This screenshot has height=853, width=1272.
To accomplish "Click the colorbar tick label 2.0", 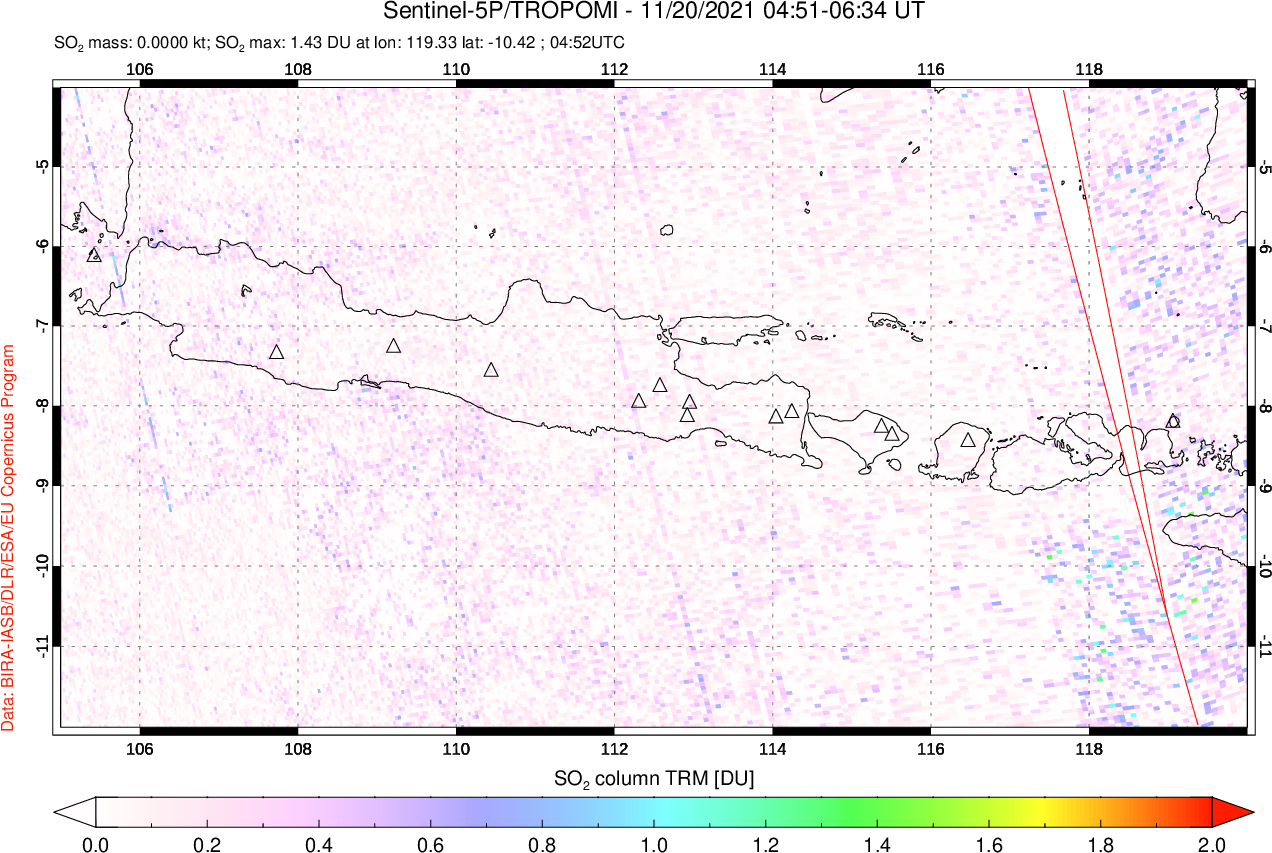I will coord(1212,843).
